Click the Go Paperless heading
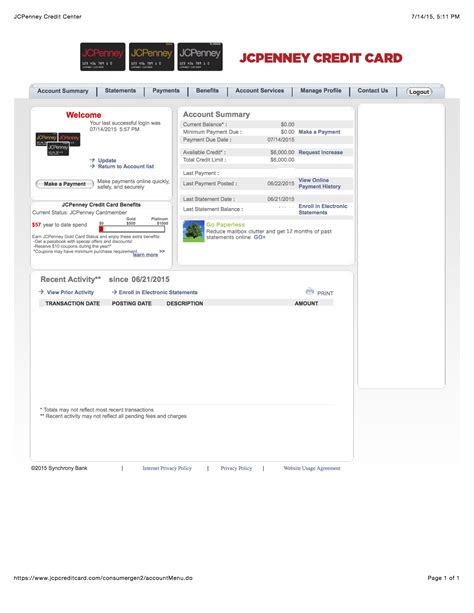 [226, 224]
